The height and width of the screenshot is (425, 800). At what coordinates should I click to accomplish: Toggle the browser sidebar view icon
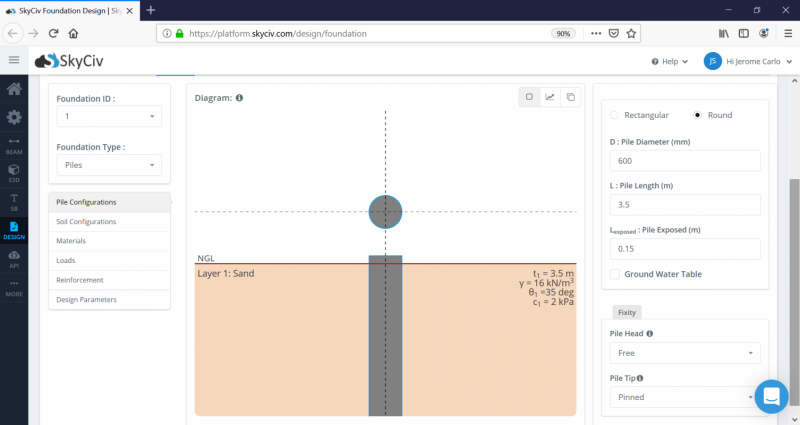tap(743, 34)
